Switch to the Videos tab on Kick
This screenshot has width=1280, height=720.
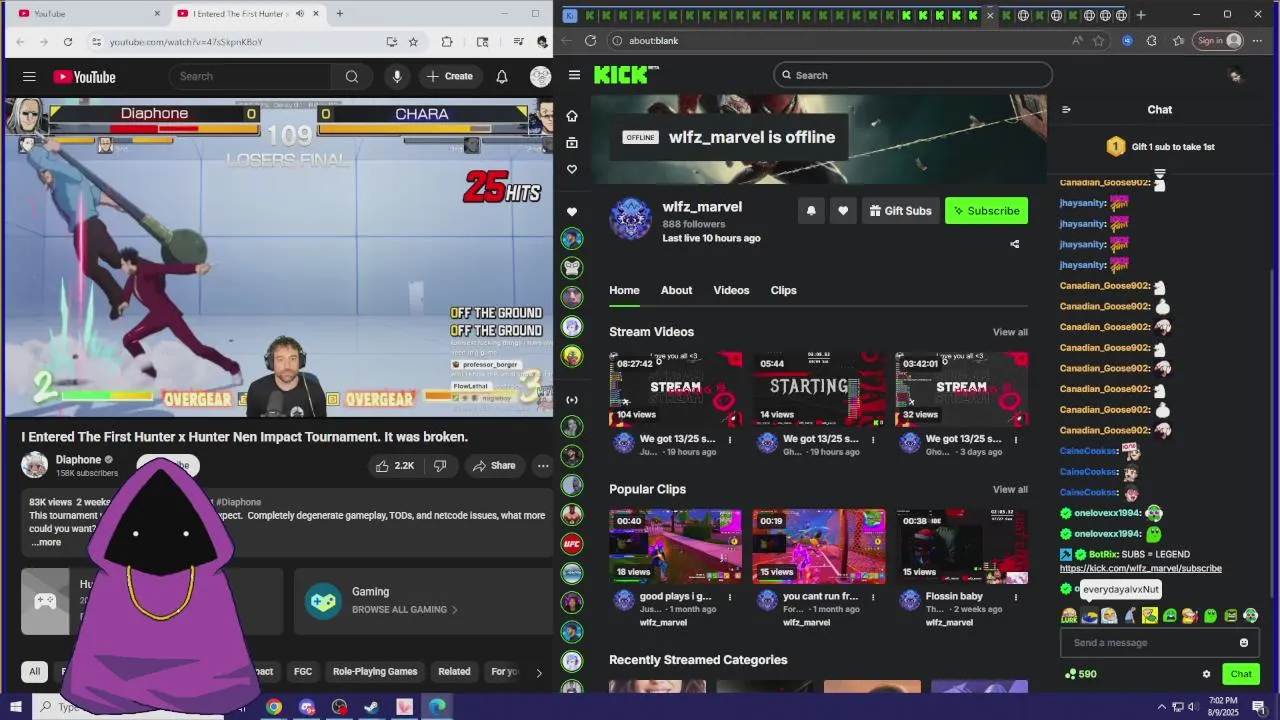pyautogui.click(x=731, y=290)
